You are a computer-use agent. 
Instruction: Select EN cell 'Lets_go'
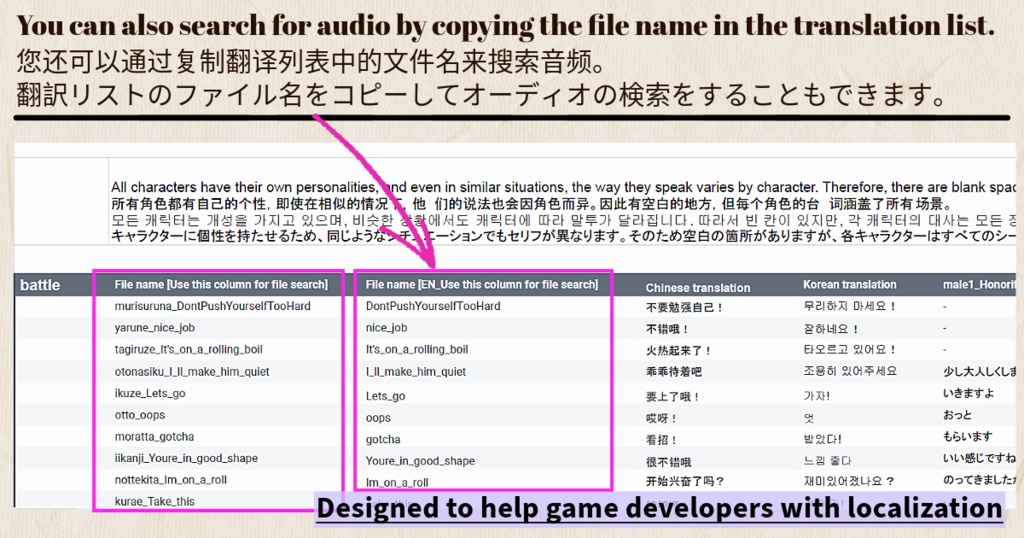(x=385, y=396)
